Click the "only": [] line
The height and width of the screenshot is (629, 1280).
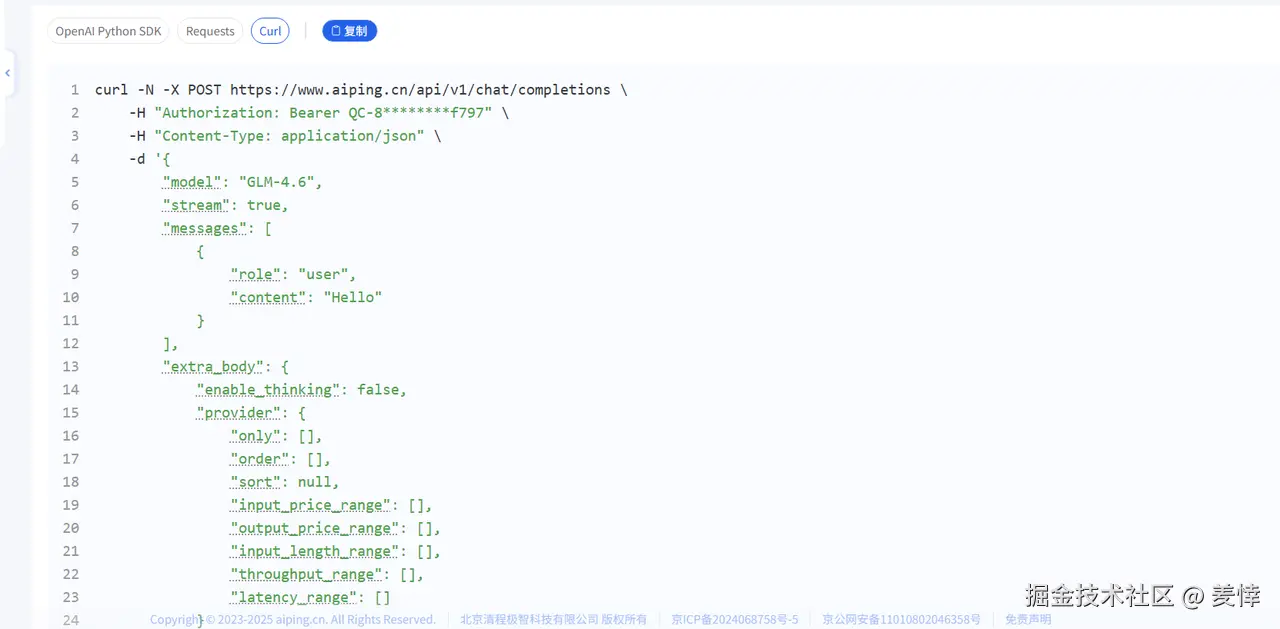click(x=277, y=436)
